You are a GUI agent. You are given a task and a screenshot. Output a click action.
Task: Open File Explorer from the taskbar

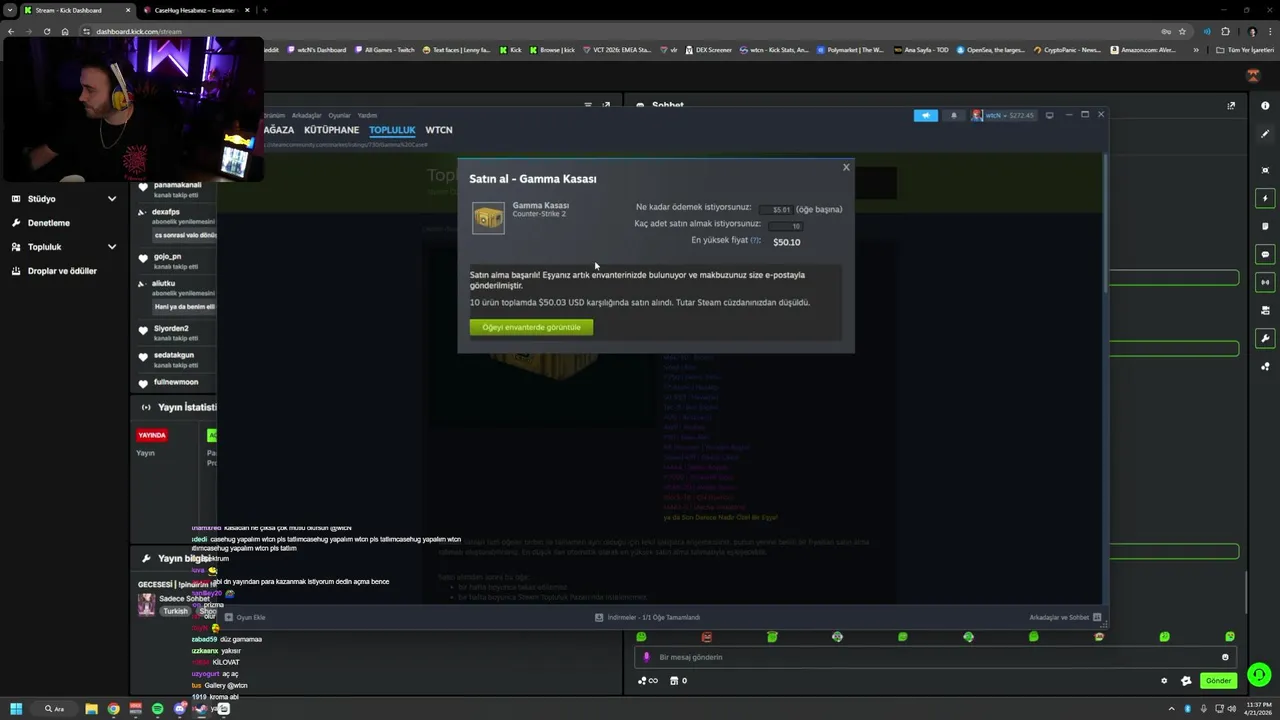coord(91,709)
